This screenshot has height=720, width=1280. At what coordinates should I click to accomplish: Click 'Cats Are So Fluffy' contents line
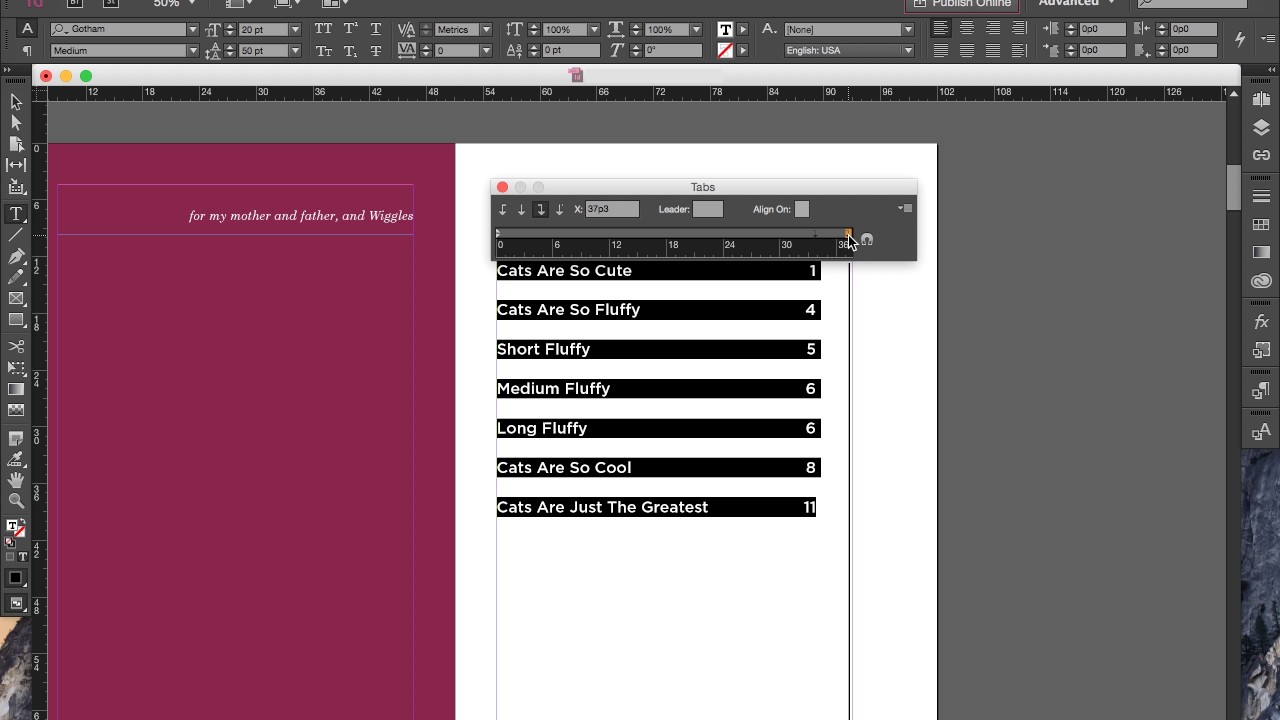[658, 310]
